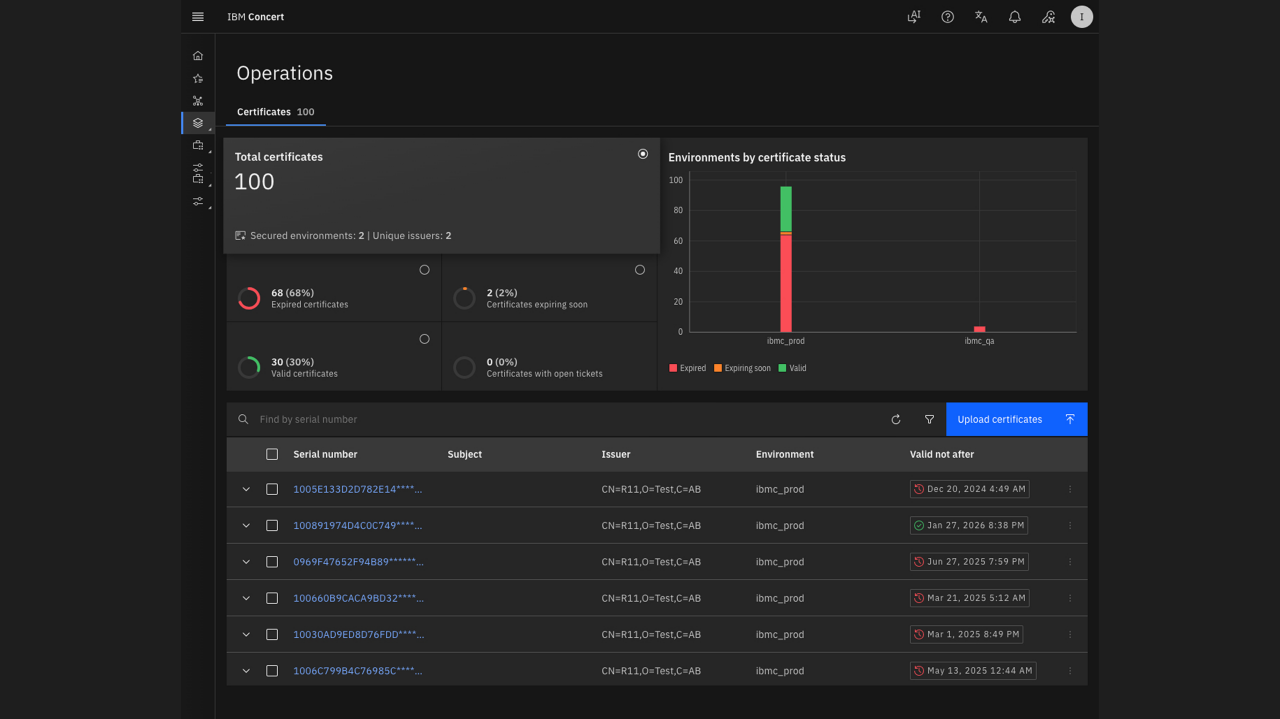Image resolution: width=1280 pixels, height=719 pixels.
Task: Expand the 100891974D4C0C749 certificate row
Action: (x=246, y=525)
